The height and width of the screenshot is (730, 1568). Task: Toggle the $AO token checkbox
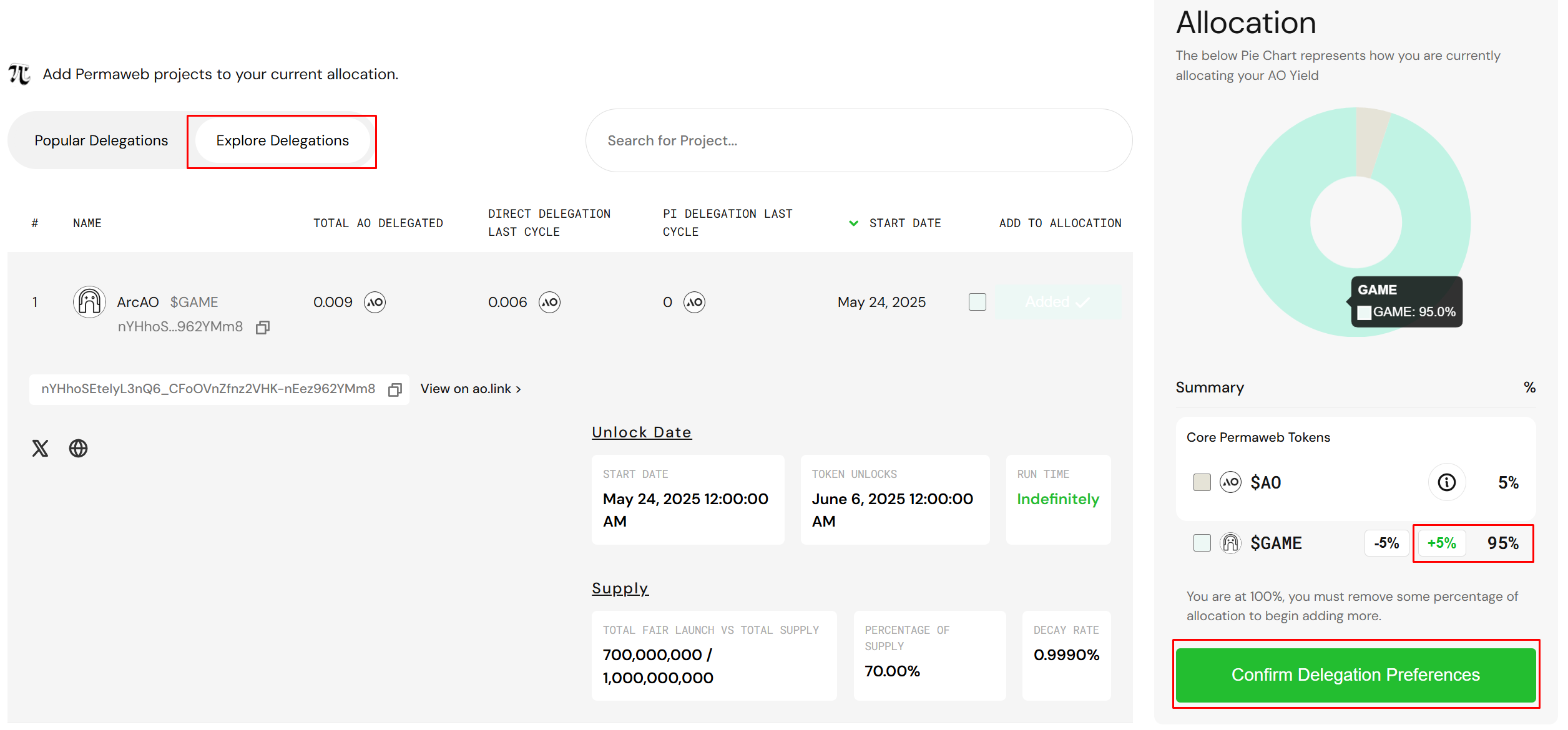(1202, 482)
